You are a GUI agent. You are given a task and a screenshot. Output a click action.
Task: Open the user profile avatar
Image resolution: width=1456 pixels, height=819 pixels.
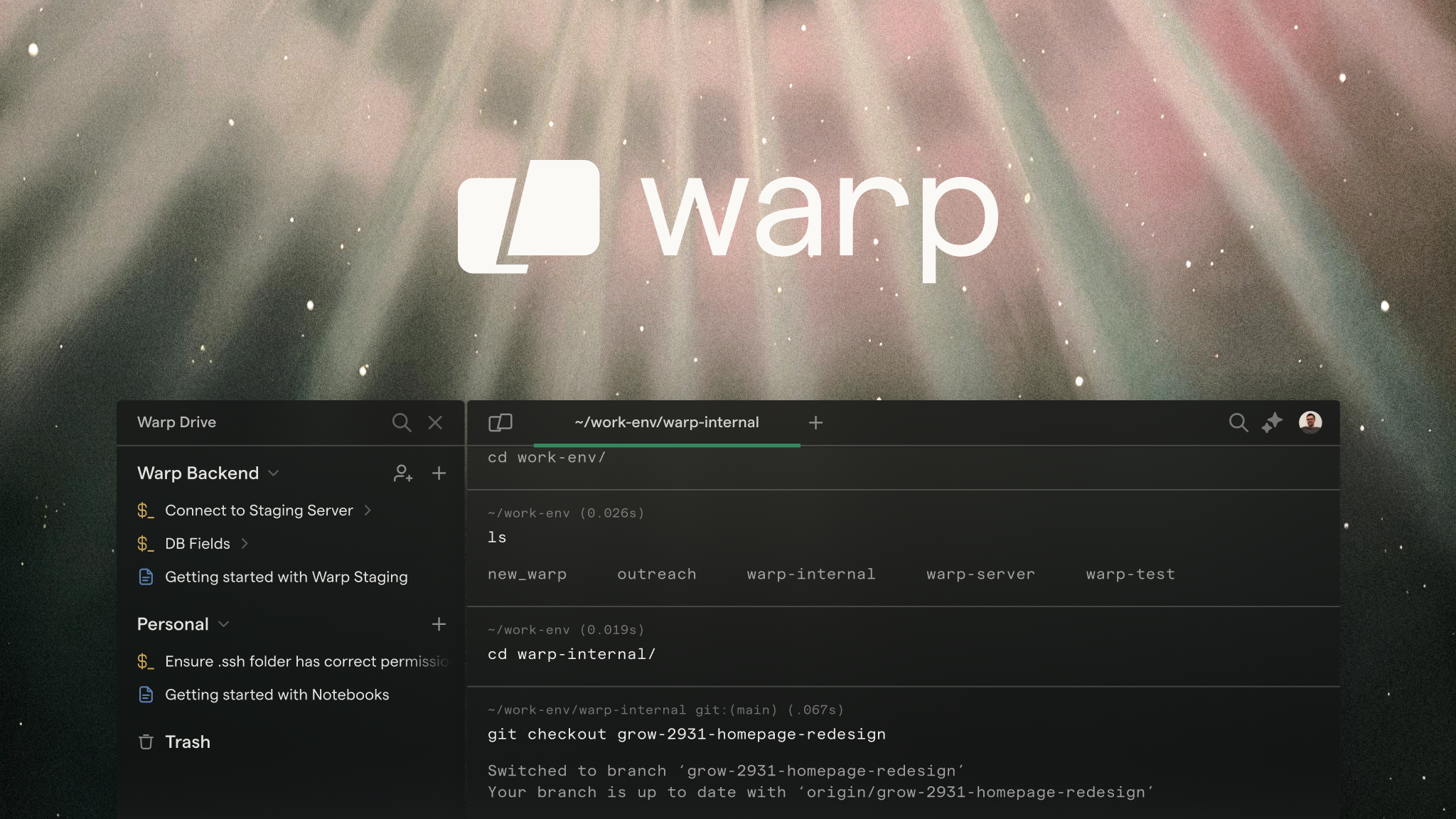(x=1310, y=422)
